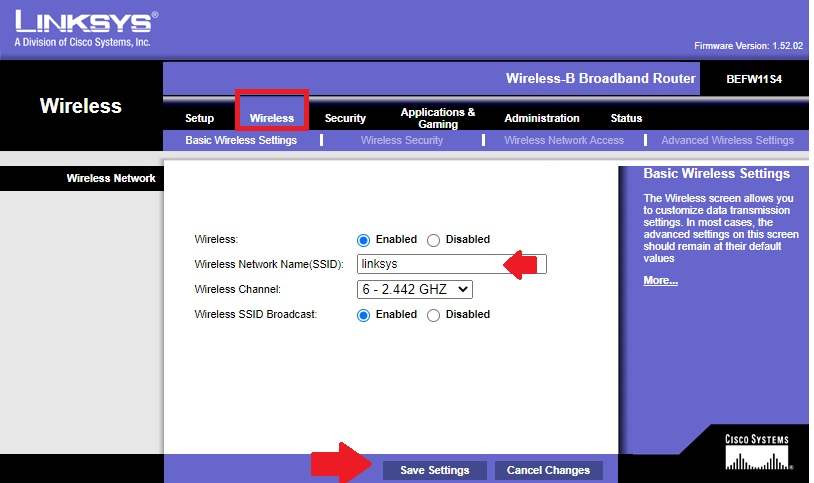Select Wireless Disabled radio button
The height and width of the screenshot is (483, 814).
pyautogui.click(x=433, y=240)
